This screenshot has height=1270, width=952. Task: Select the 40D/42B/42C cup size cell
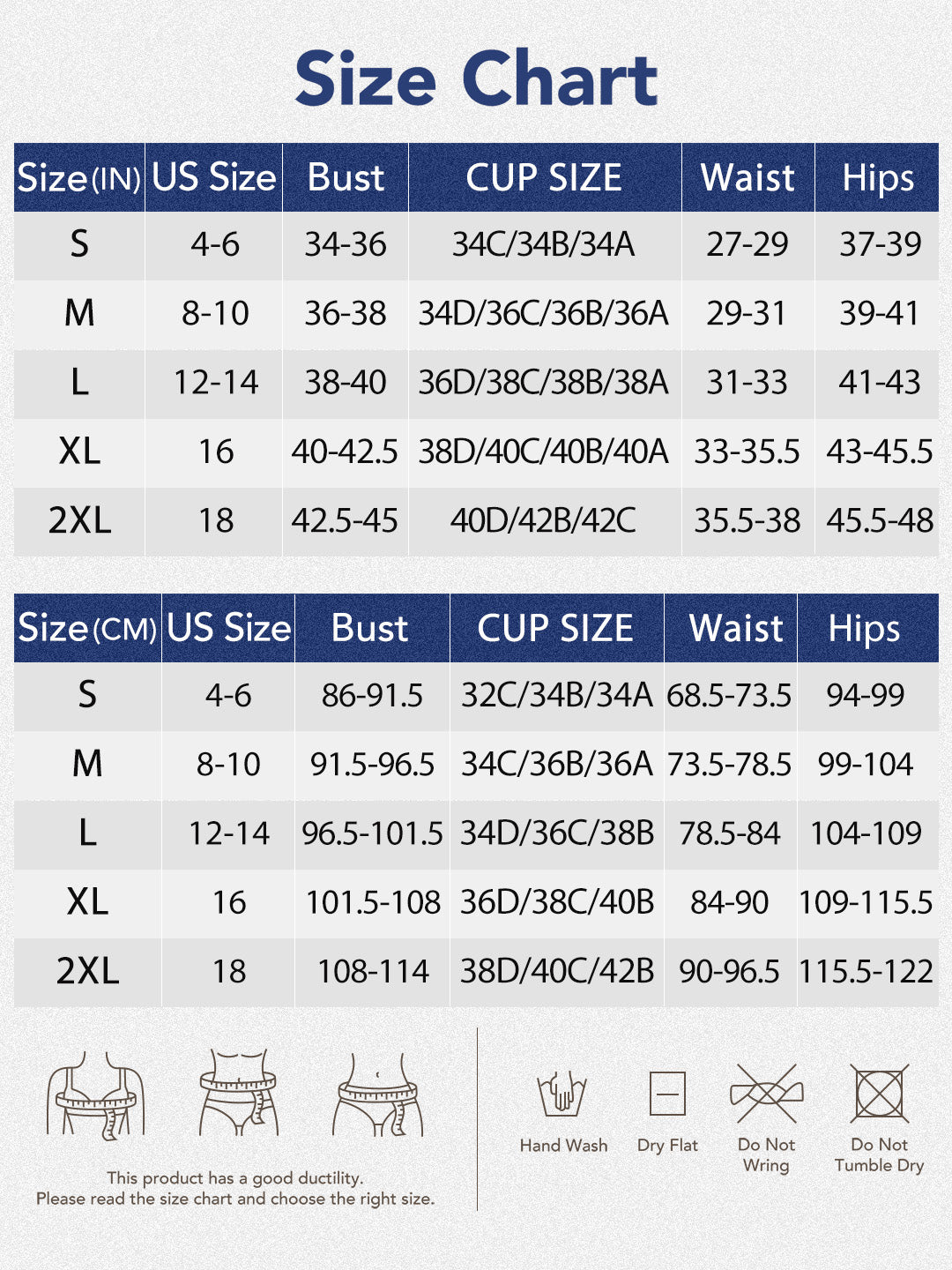pos(543,520)
